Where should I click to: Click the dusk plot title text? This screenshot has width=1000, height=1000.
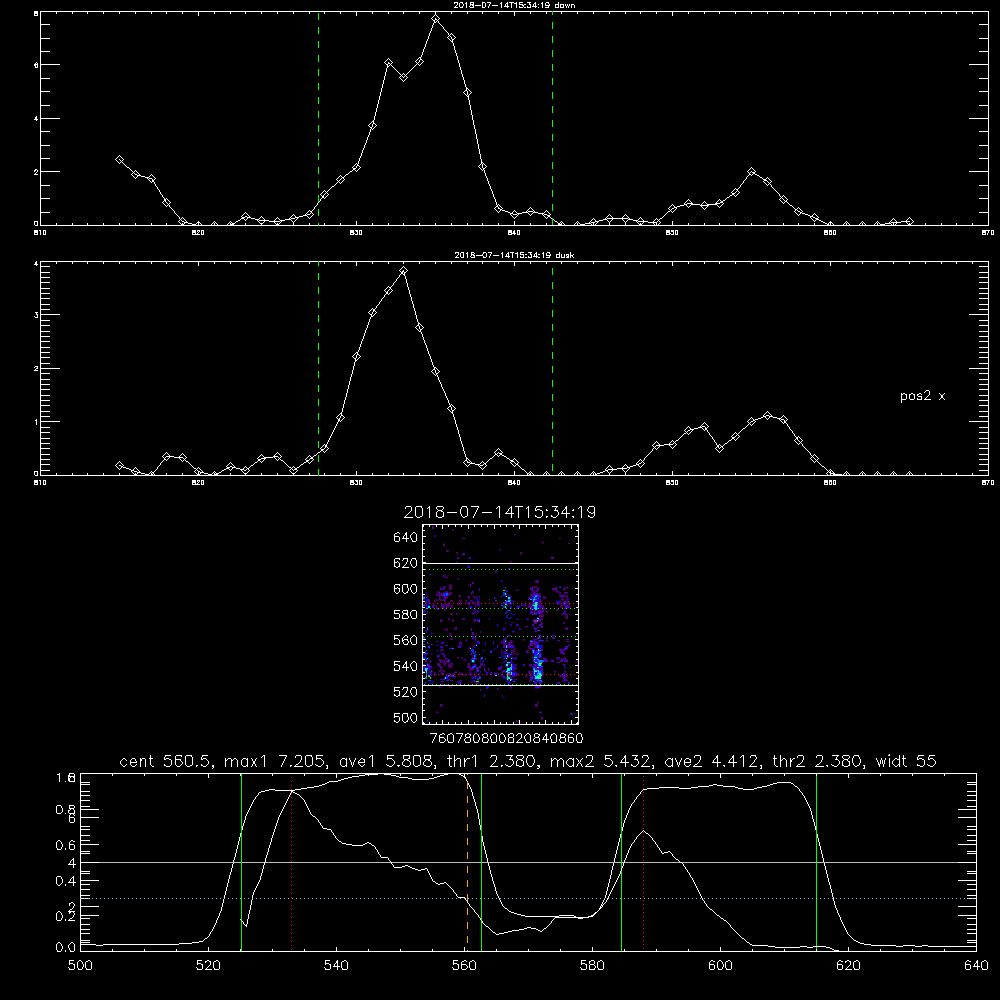pos(514,255)
